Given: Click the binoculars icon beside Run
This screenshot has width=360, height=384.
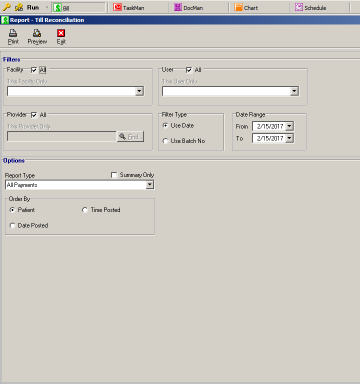Looking at the screenshot, I should point(19,7).
